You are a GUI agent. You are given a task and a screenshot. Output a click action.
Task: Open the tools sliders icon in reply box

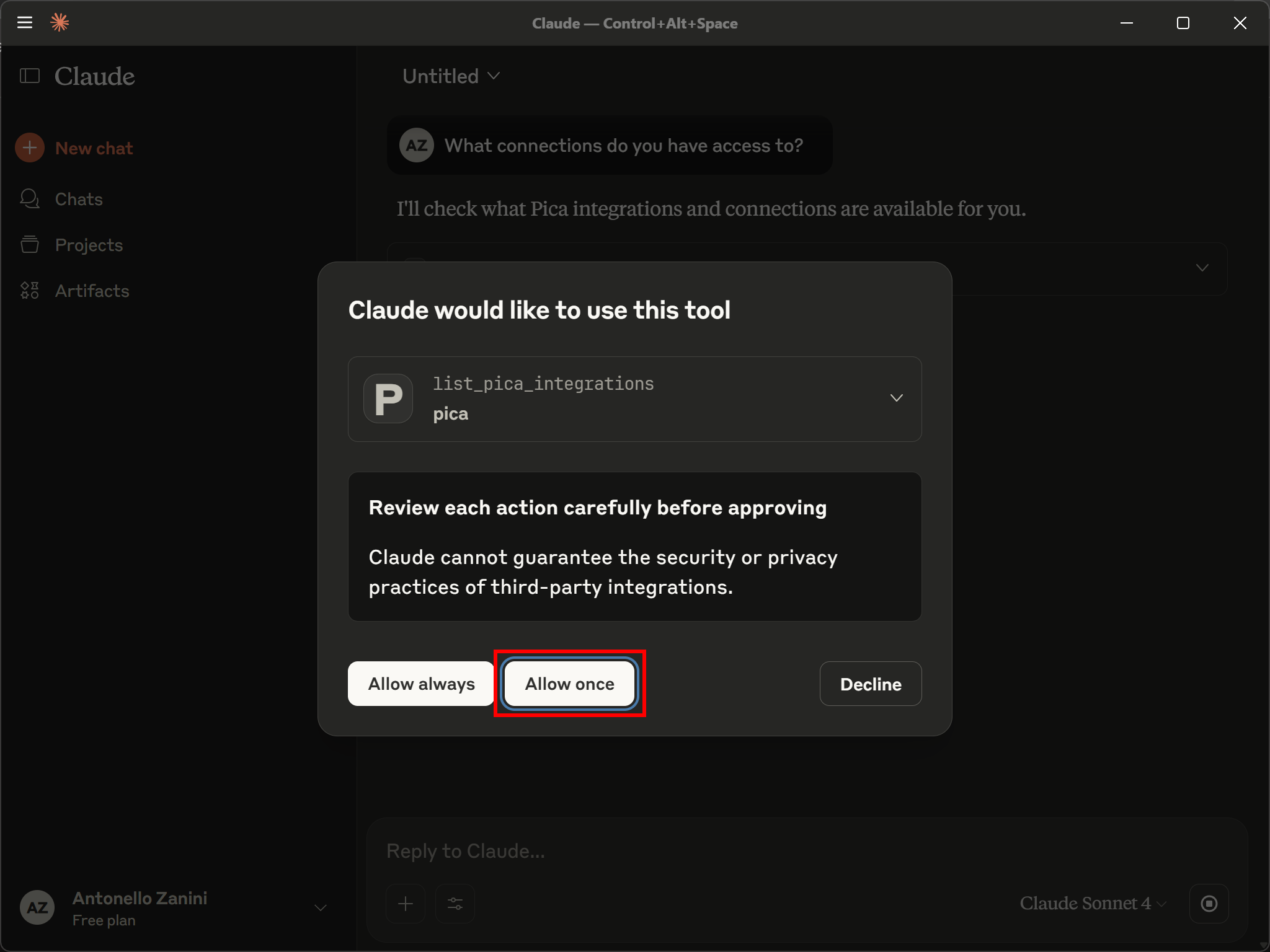[455, 904]
